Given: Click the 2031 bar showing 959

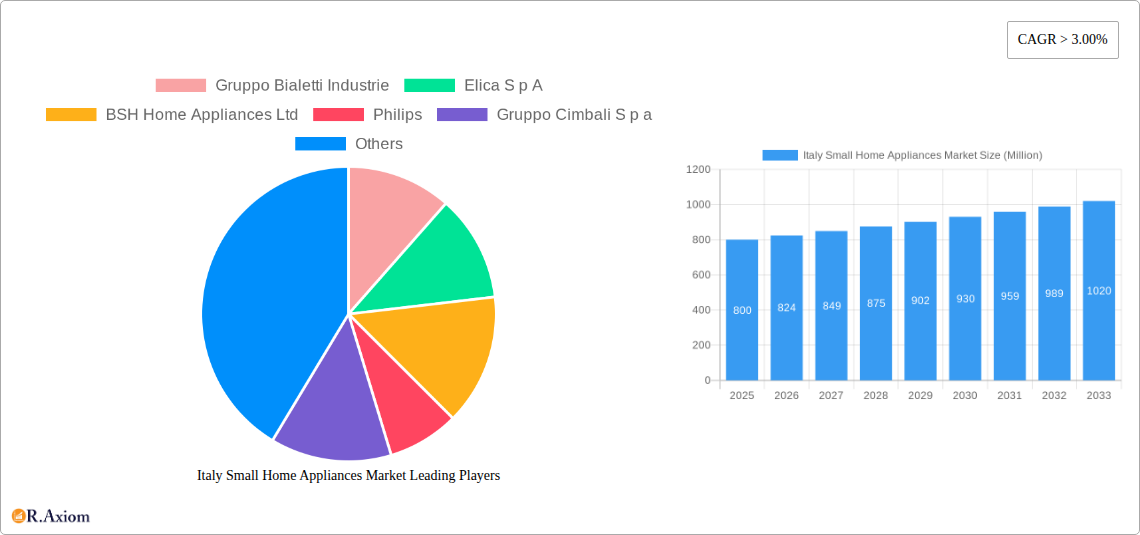Looking at the screenshot, I should [1010, 296].
